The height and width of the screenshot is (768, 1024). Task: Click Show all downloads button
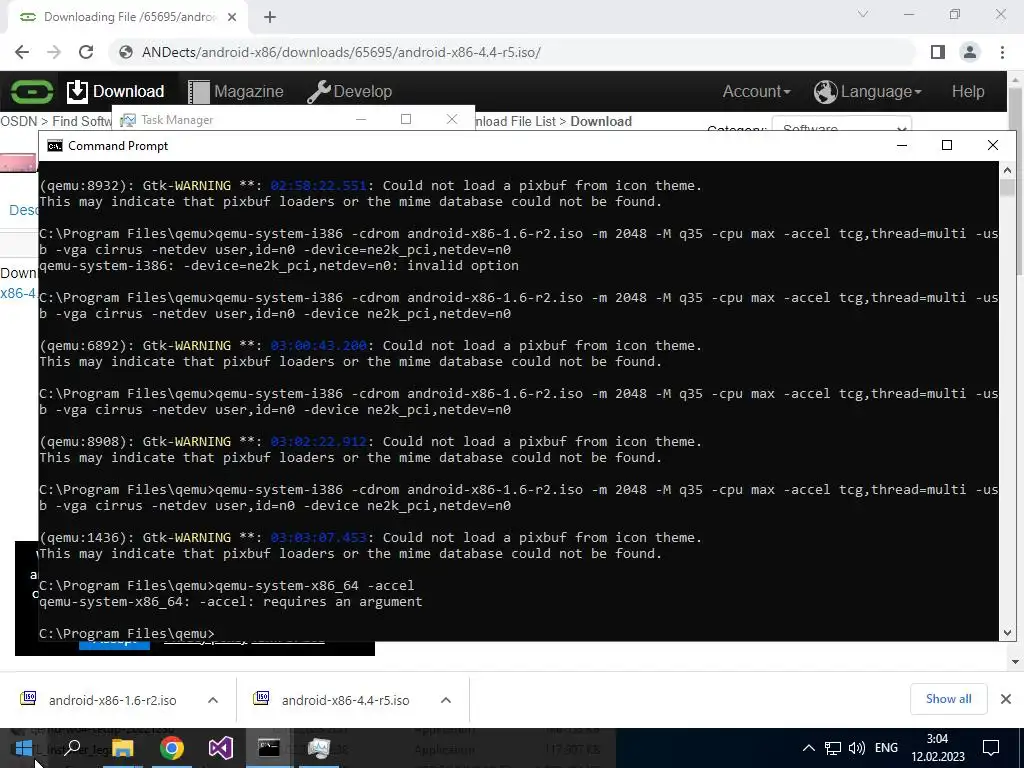click(948, 699)
